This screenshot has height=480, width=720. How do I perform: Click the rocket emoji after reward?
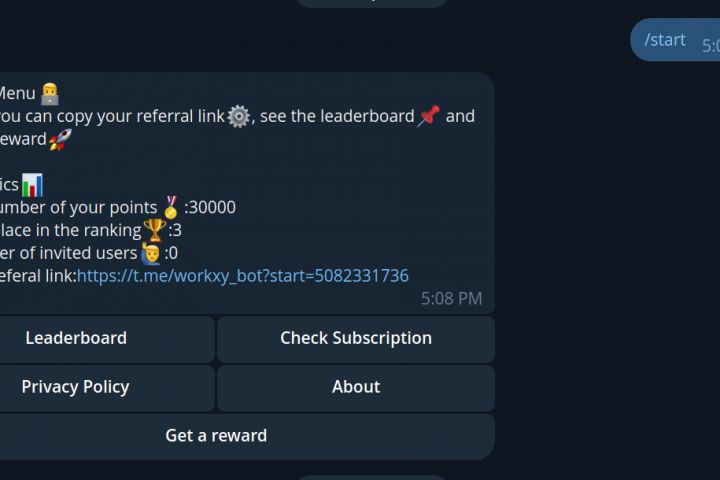(x=61, y=139)
